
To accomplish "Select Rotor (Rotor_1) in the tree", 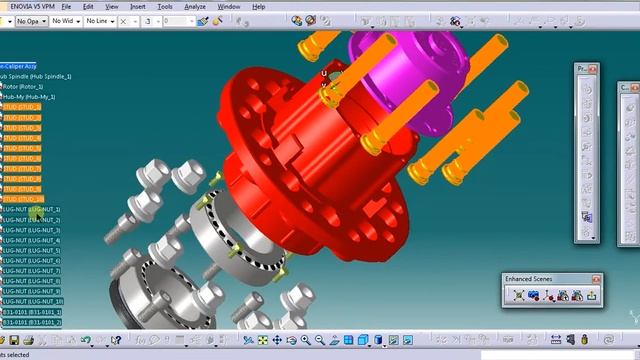I will tap(22, 87).
